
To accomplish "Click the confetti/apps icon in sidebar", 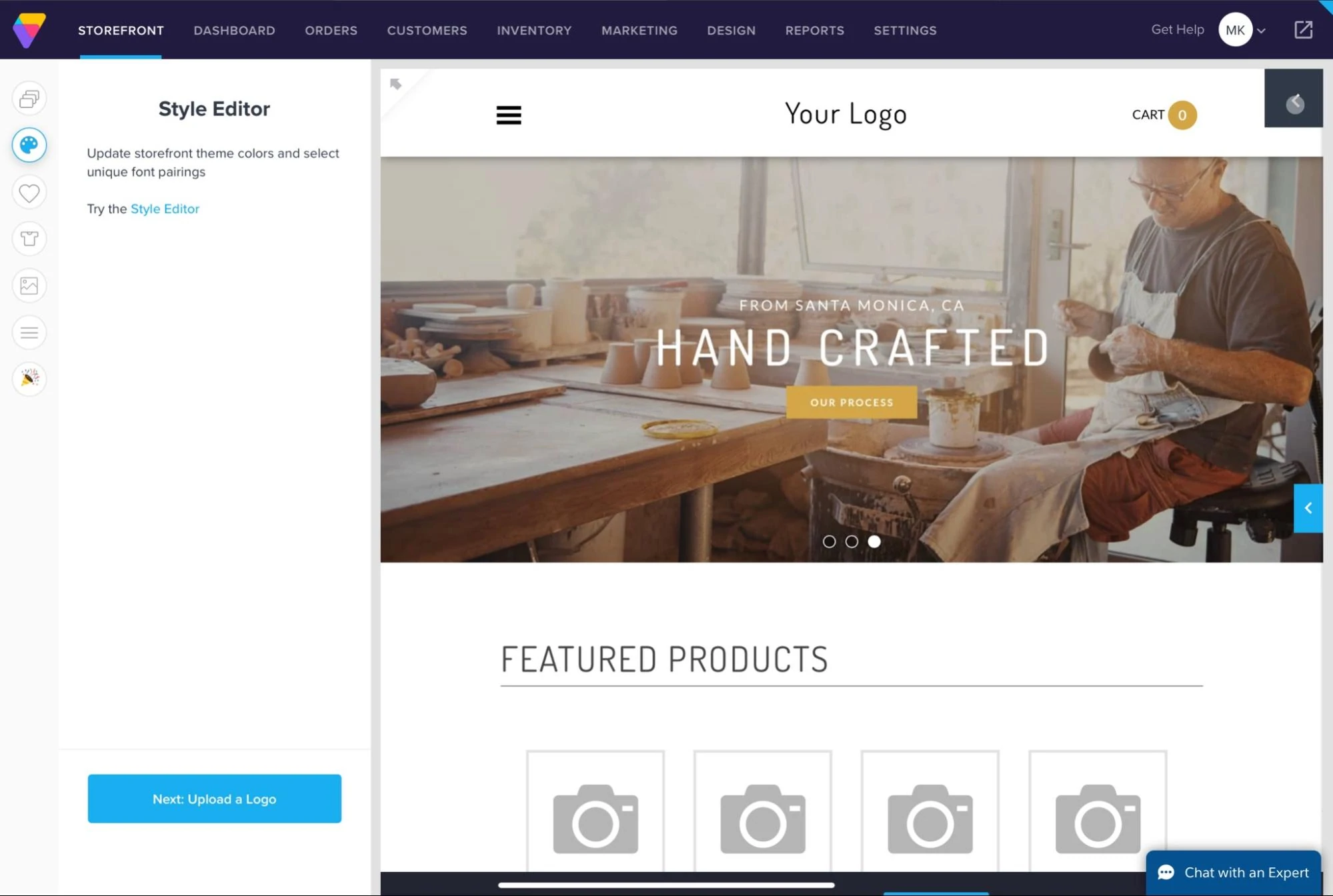I will point(28,378).
